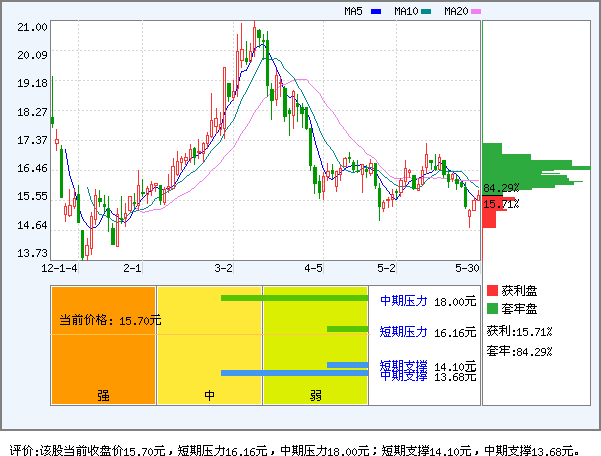Click the 获利:15.71% statistic text
The width and height of the screenshot is (601, 456).
click(x=519, y=331)
